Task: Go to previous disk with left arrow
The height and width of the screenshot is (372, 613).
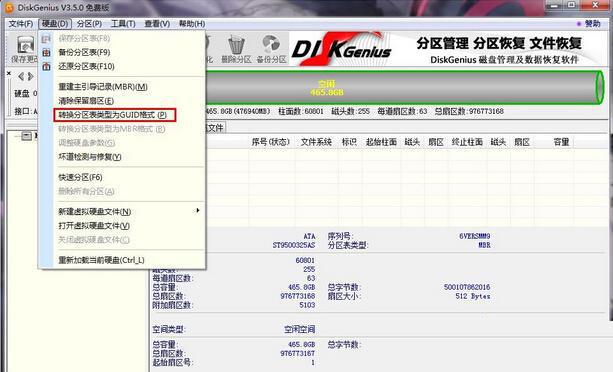Action: point(21,77)
